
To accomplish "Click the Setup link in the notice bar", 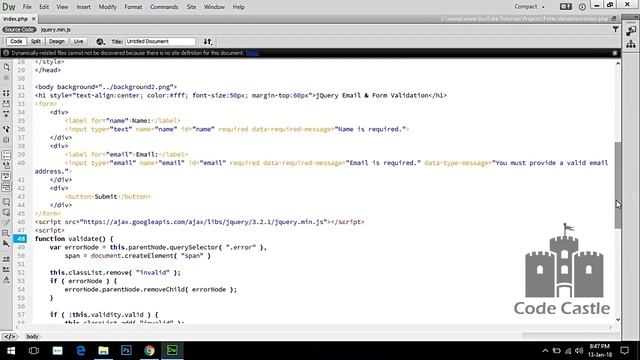I will point(252,53).
